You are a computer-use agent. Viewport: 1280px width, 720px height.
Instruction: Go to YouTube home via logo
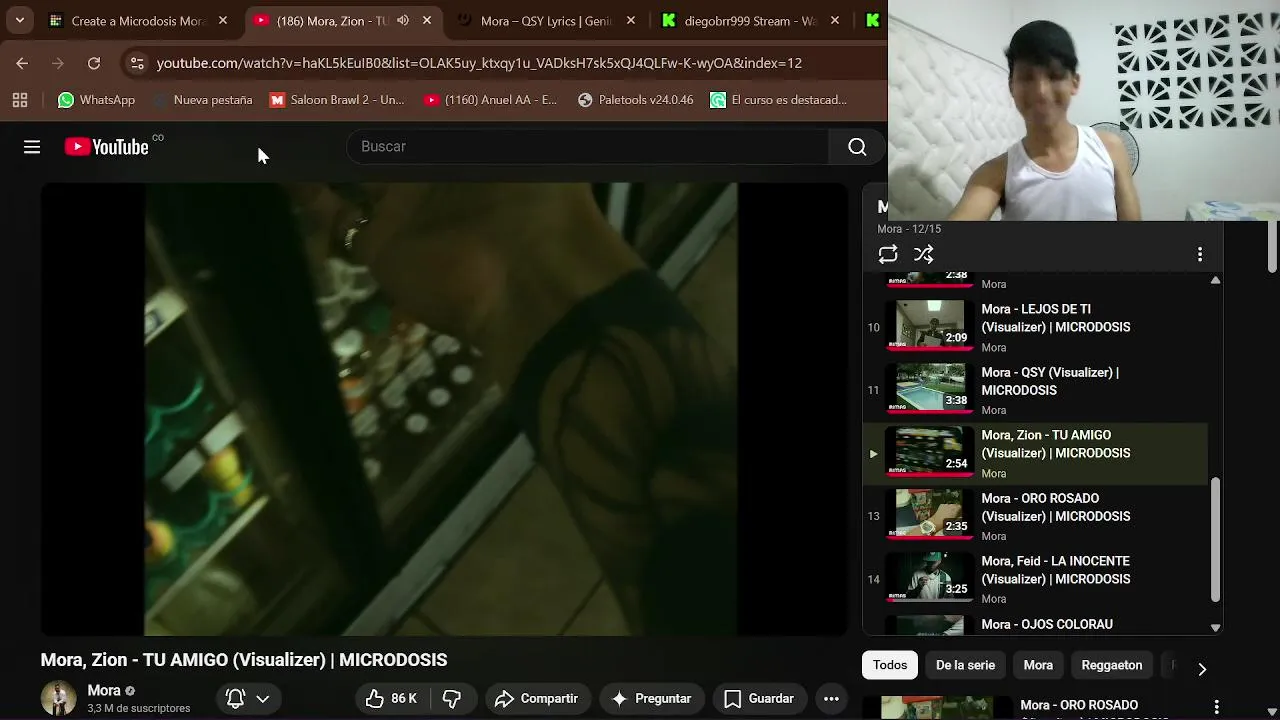[x=107, y=147]
